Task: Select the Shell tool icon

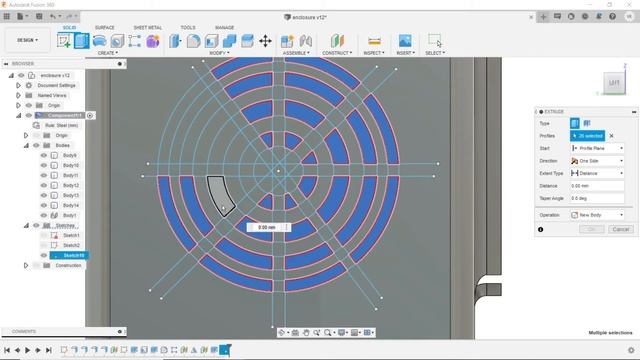Action: [x=211, y=41]
